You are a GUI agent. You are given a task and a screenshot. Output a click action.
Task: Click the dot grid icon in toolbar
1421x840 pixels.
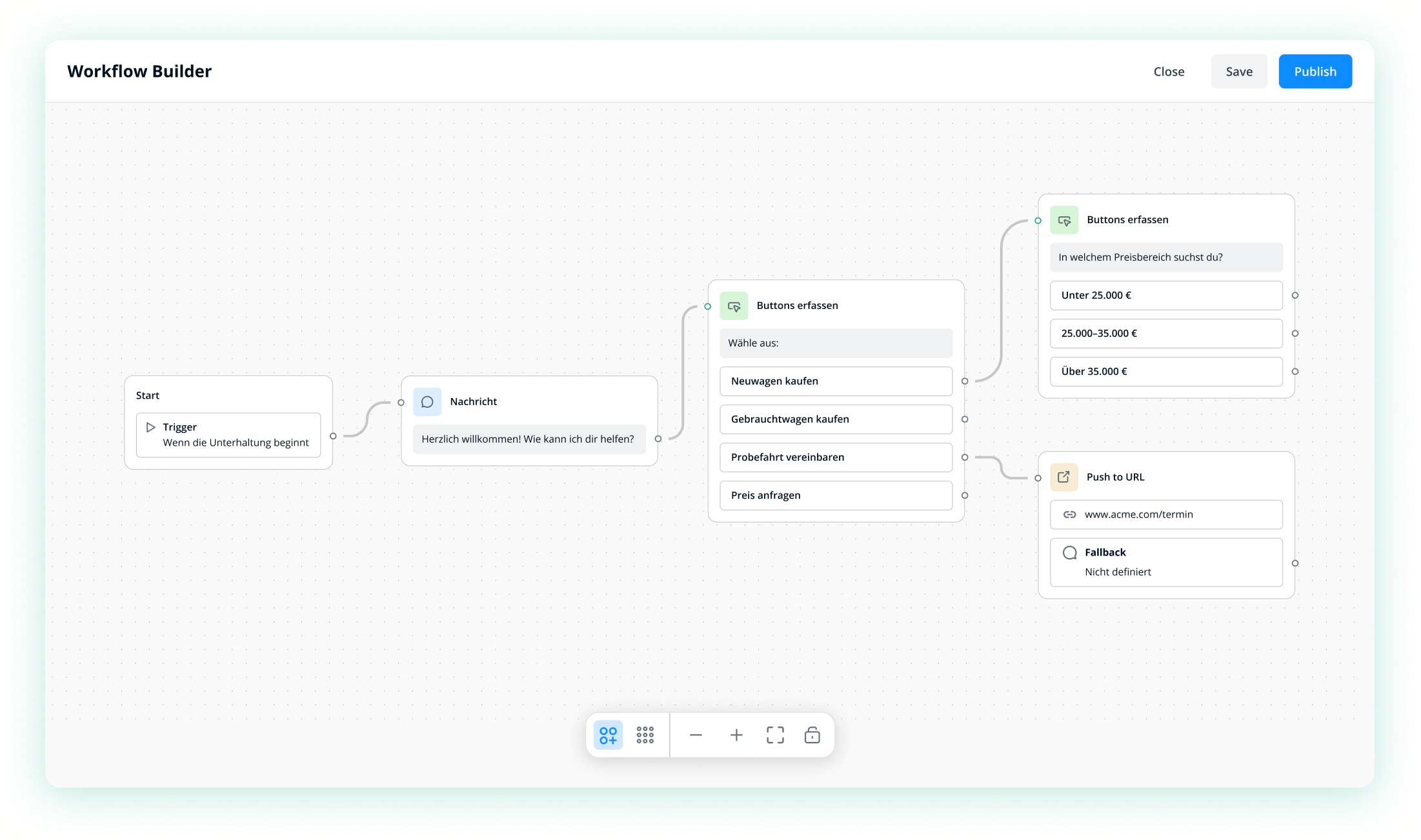(645, 735)
